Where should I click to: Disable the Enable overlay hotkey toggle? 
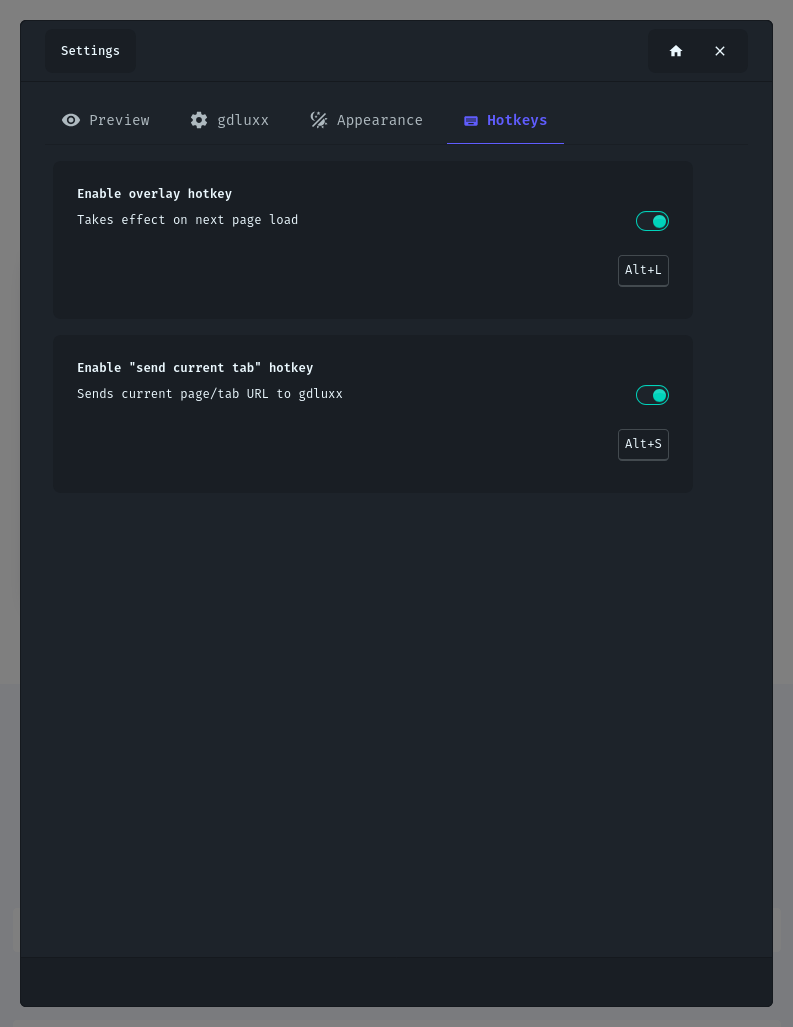point(652,221)
